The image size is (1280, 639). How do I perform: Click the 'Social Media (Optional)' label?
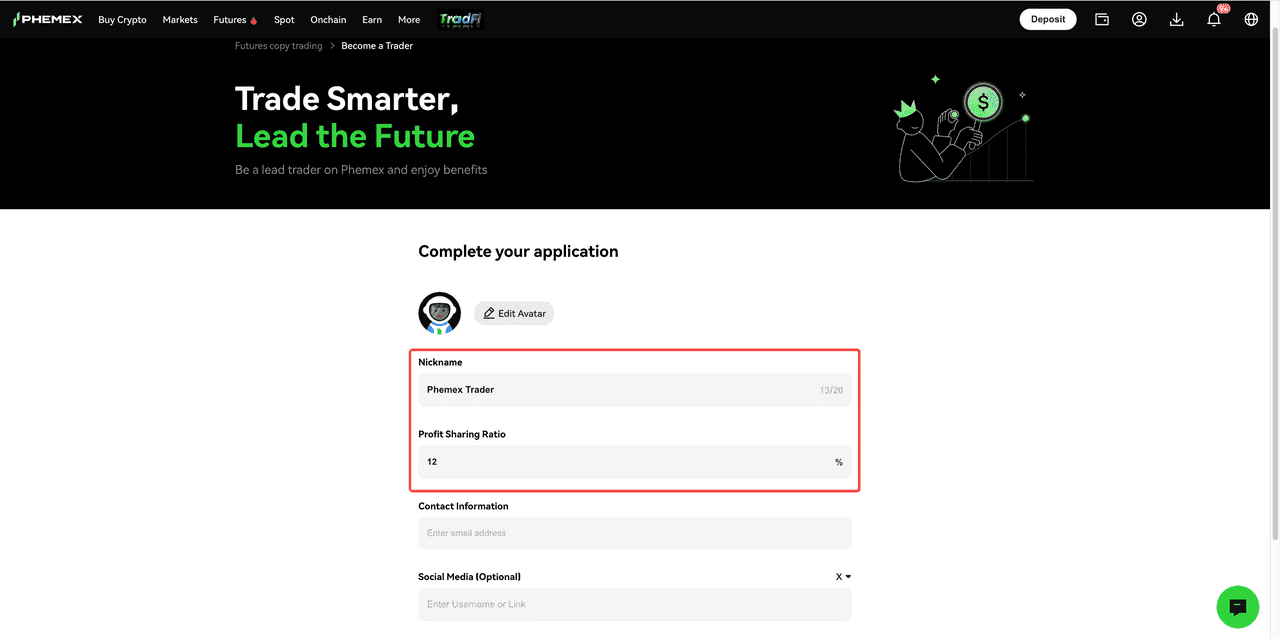click(x=469, y=577)
